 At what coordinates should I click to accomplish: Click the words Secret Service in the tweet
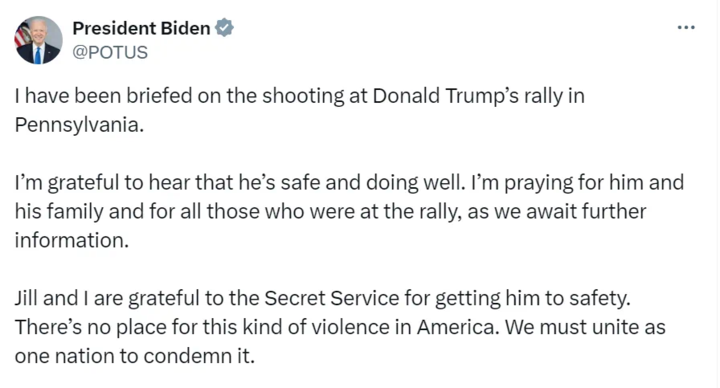[332, 298]
